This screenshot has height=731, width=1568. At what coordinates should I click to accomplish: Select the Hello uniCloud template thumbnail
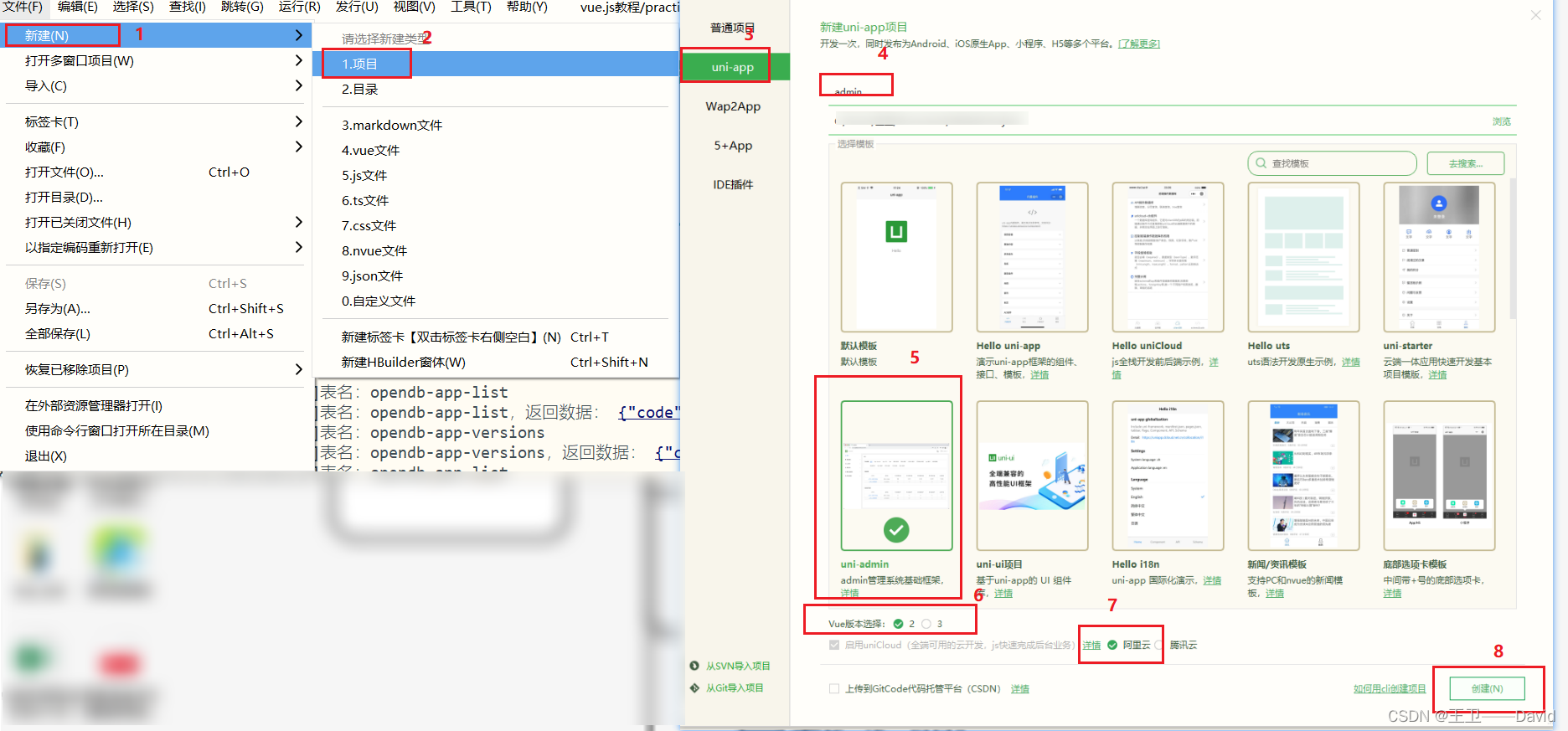[1168, 257]
